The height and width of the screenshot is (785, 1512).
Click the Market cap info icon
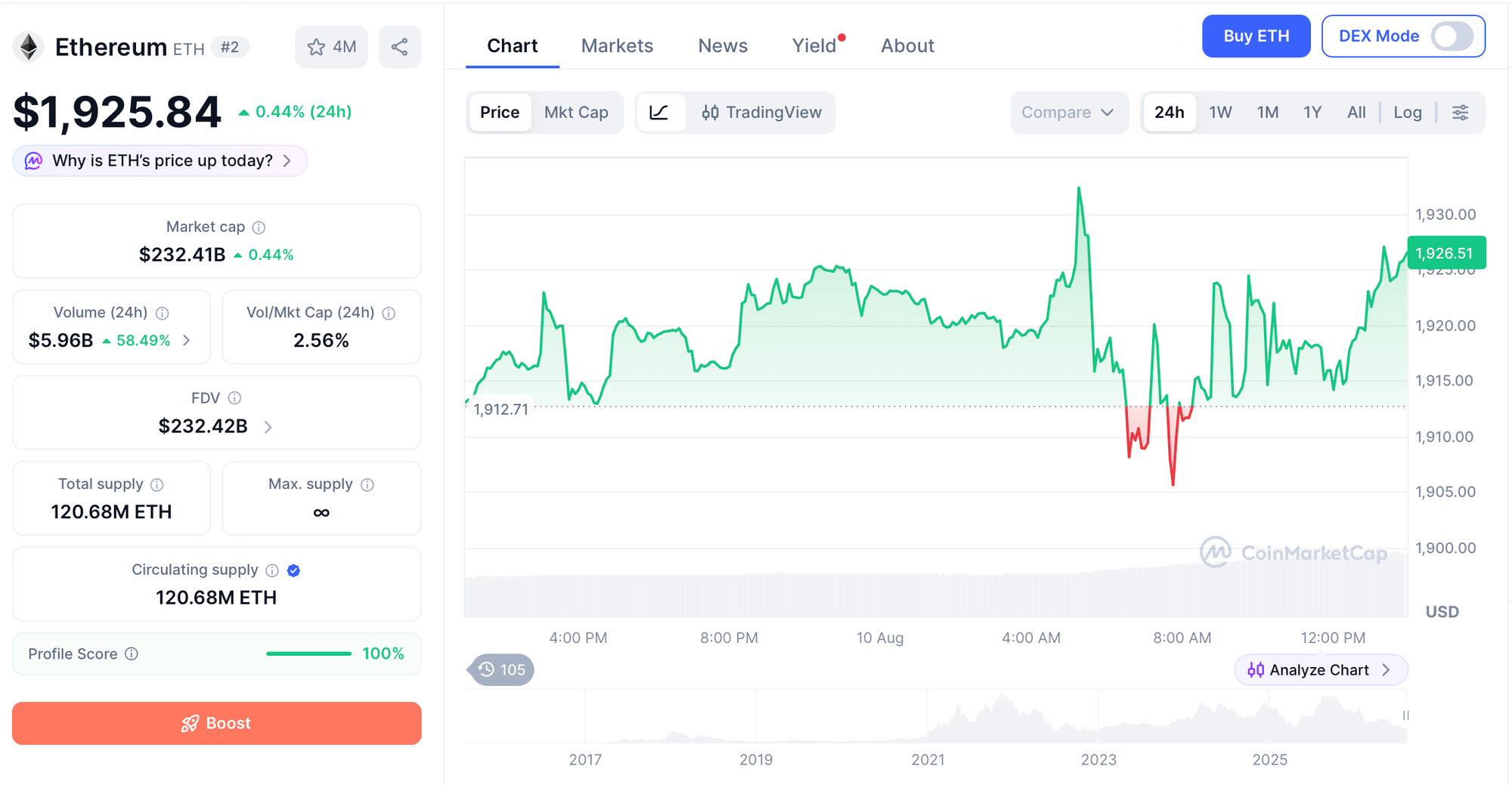[x=259, y=227]
